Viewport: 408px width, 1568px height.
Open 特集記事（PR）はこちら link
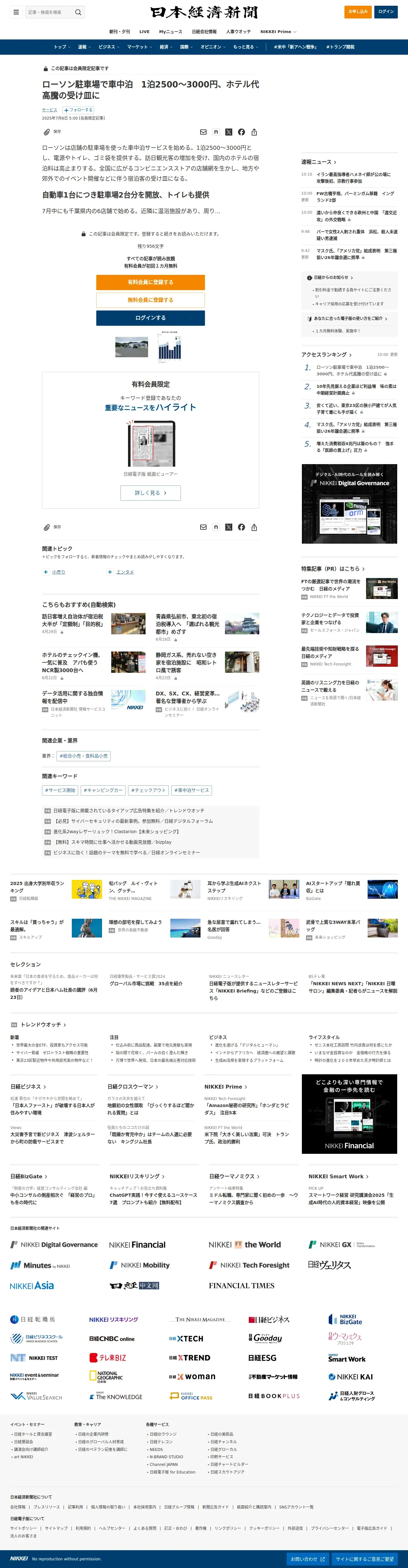333,568
